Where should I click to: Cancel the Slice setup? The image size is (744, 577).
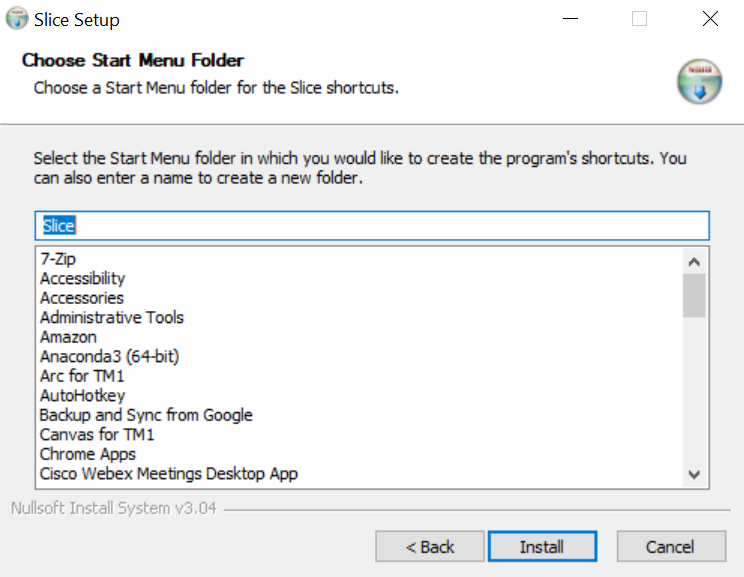coord(670,546)
